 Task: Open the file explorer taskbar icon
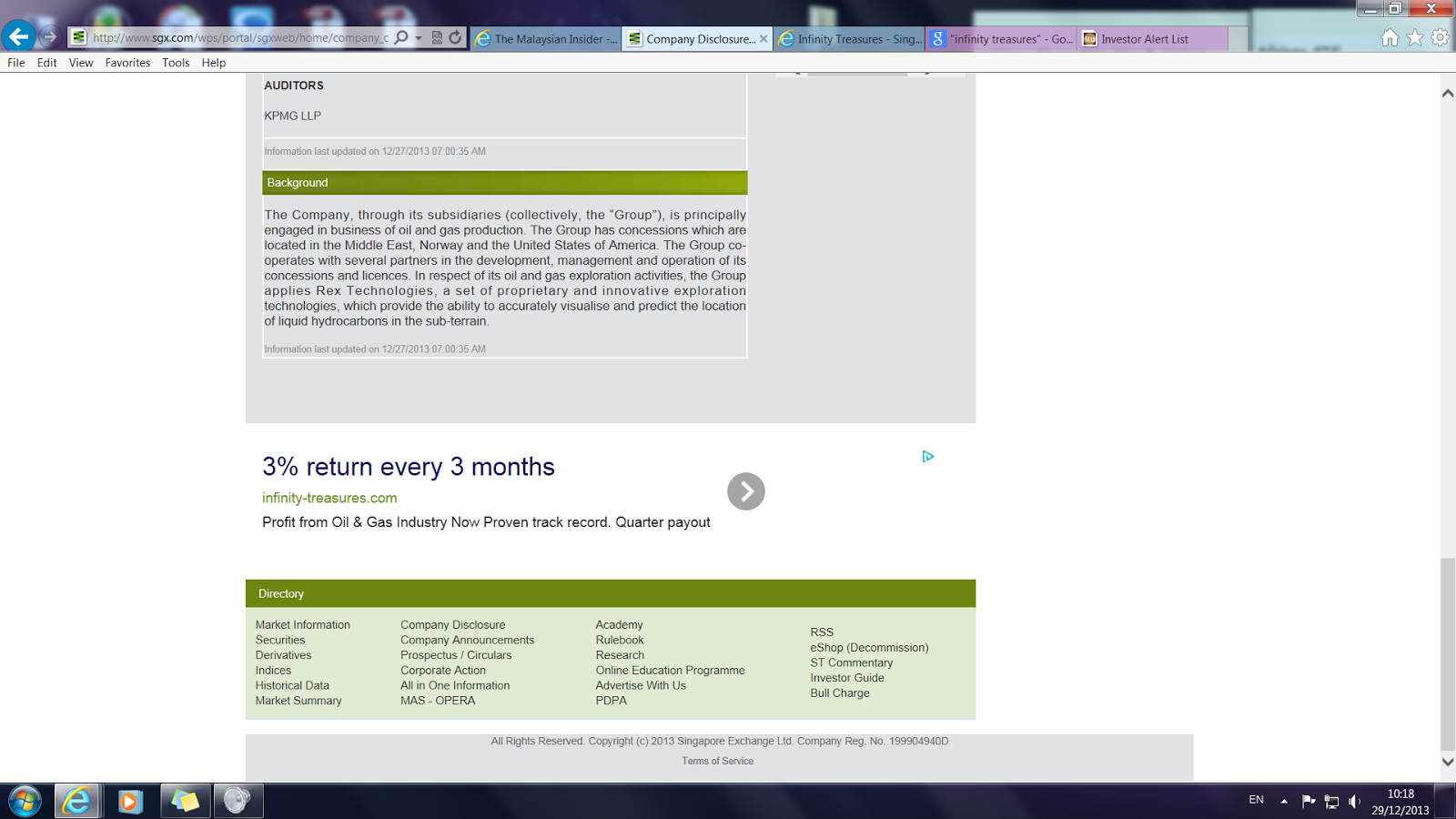(186, 801)
